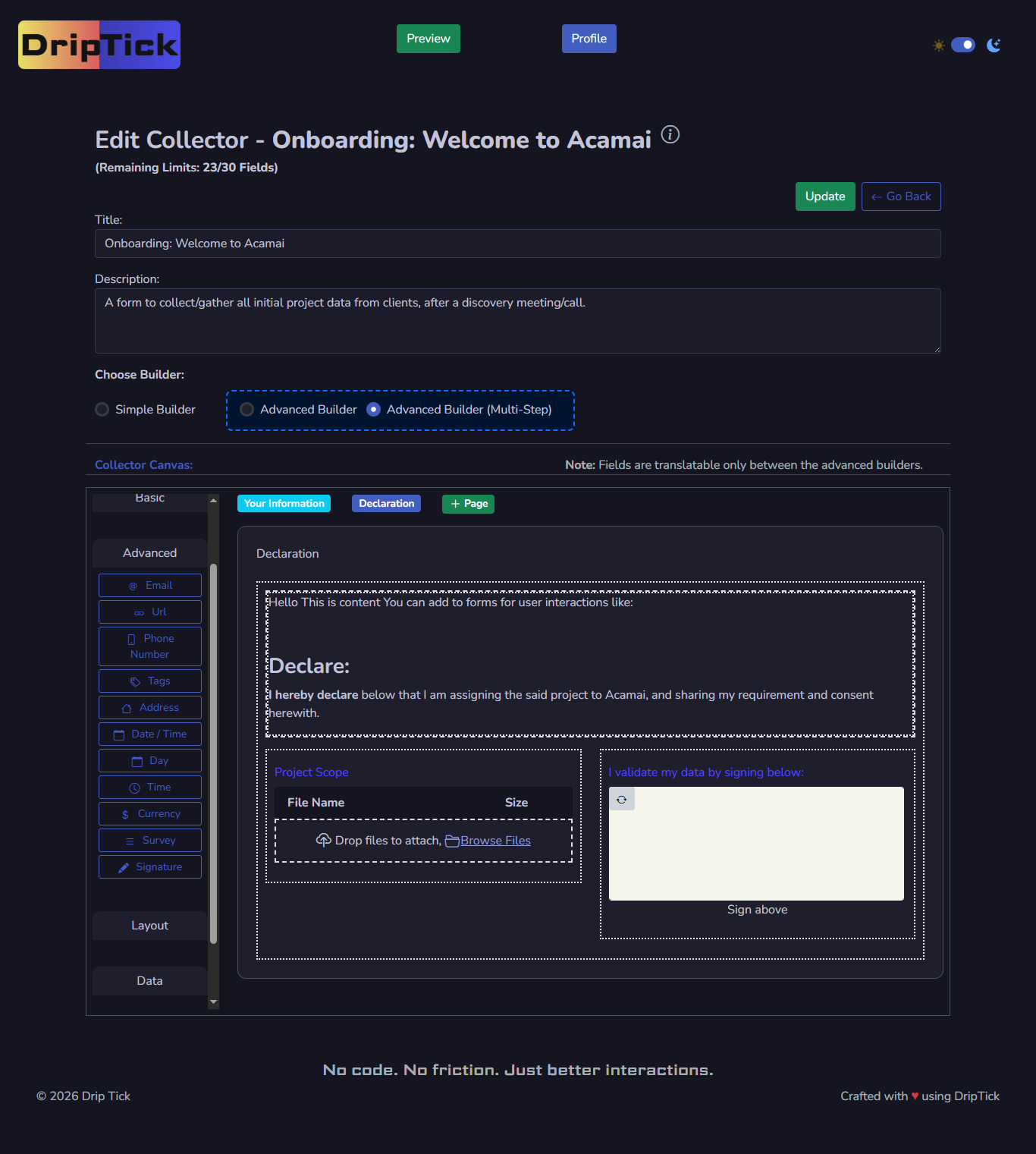Click into the Description textarea
1036x1154 pixels.
tap(518, 321)
